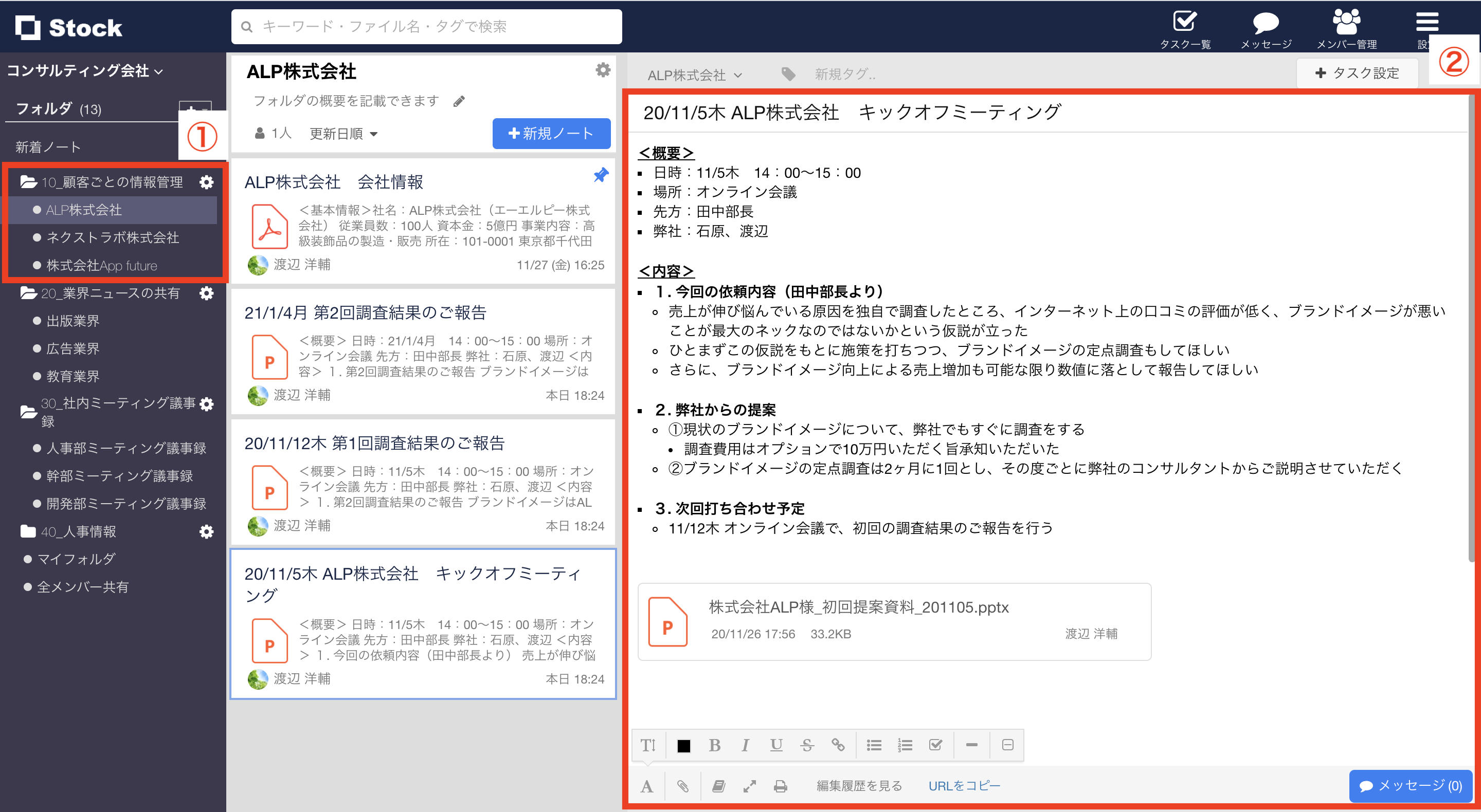Screen dimensions: 1481x812
Task: Collapse the 30_社内ミーティング議事録 folder
Action: (29, 412)
